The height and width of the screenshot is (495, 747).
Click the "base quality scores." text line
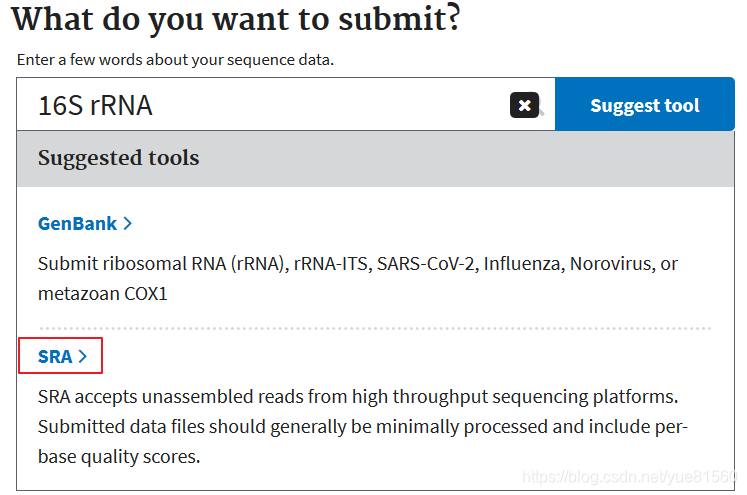pos(119,457)
